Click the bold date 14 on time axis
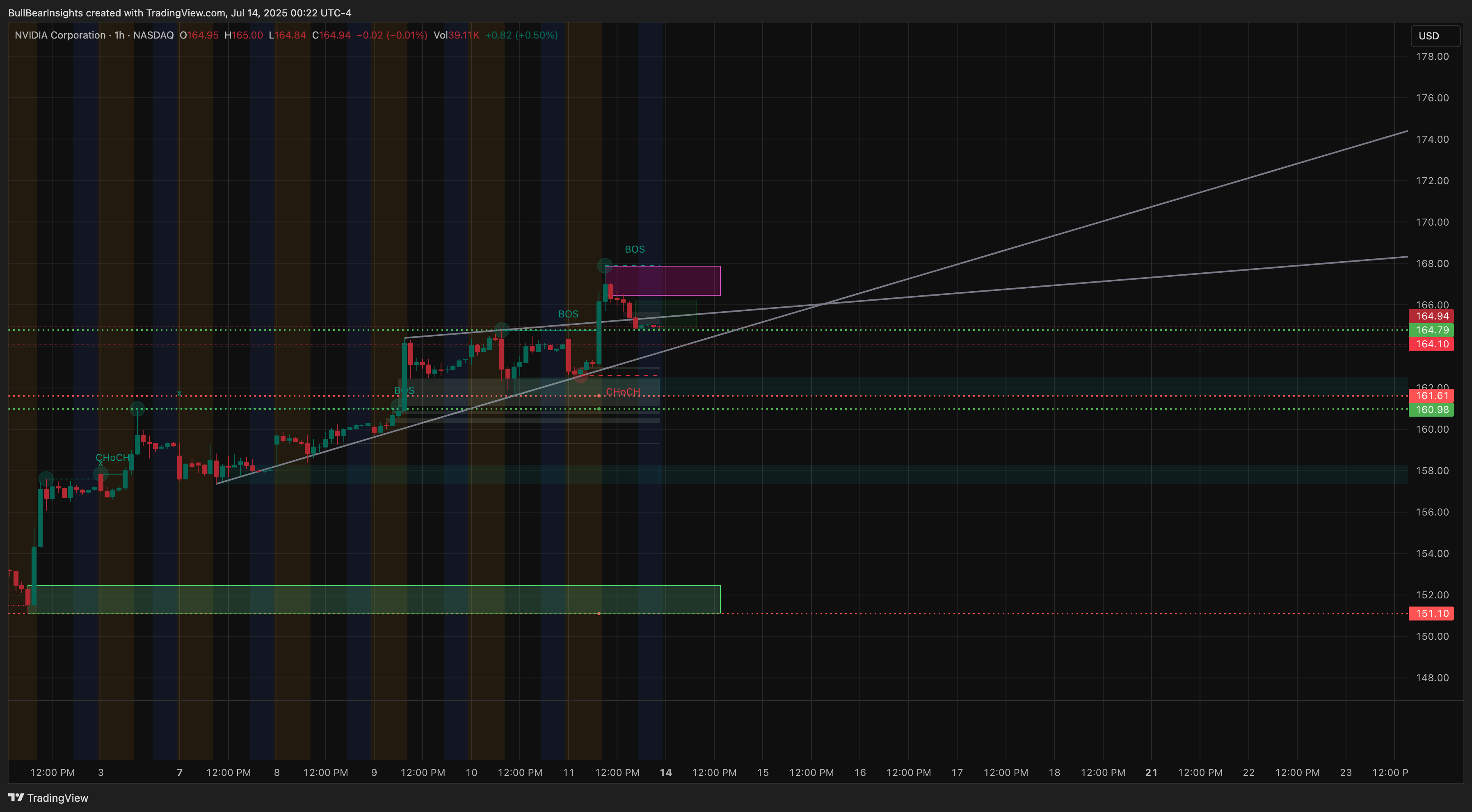Screen dimensions: 1472x812 (666, 773)
